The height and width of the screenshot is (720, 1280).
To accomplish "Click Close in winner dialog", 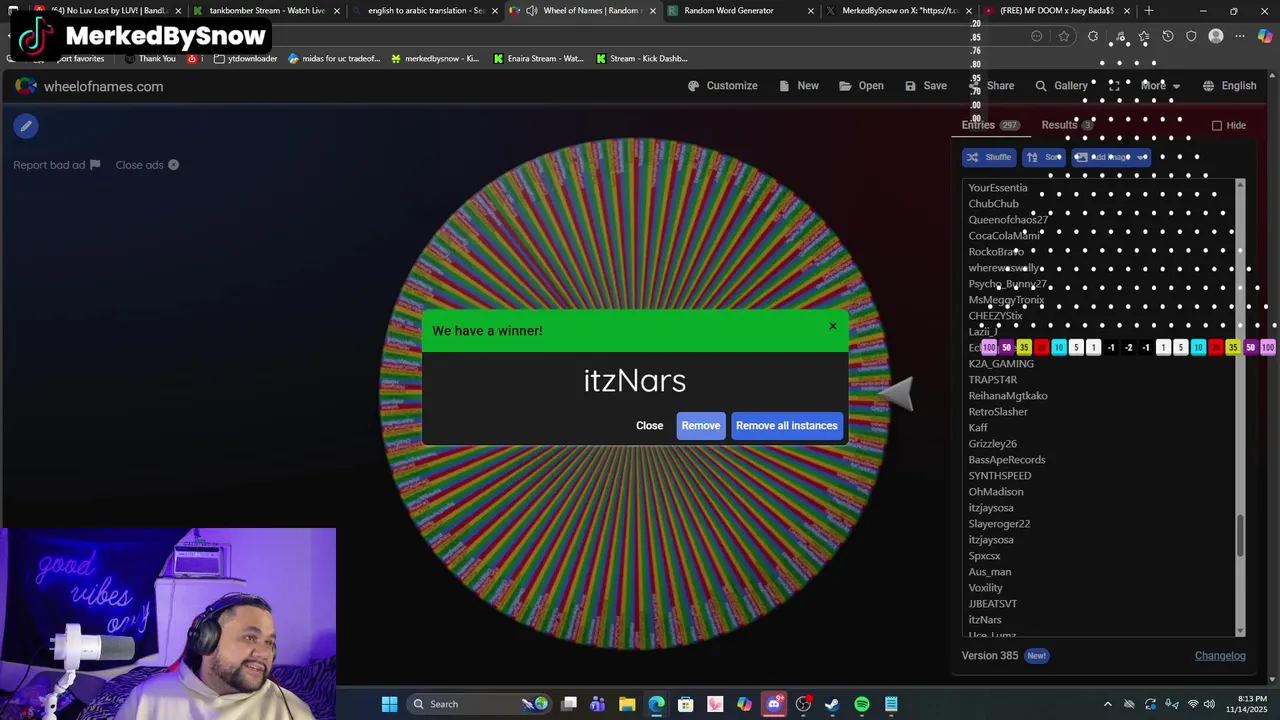I will [x=649, y=426].
